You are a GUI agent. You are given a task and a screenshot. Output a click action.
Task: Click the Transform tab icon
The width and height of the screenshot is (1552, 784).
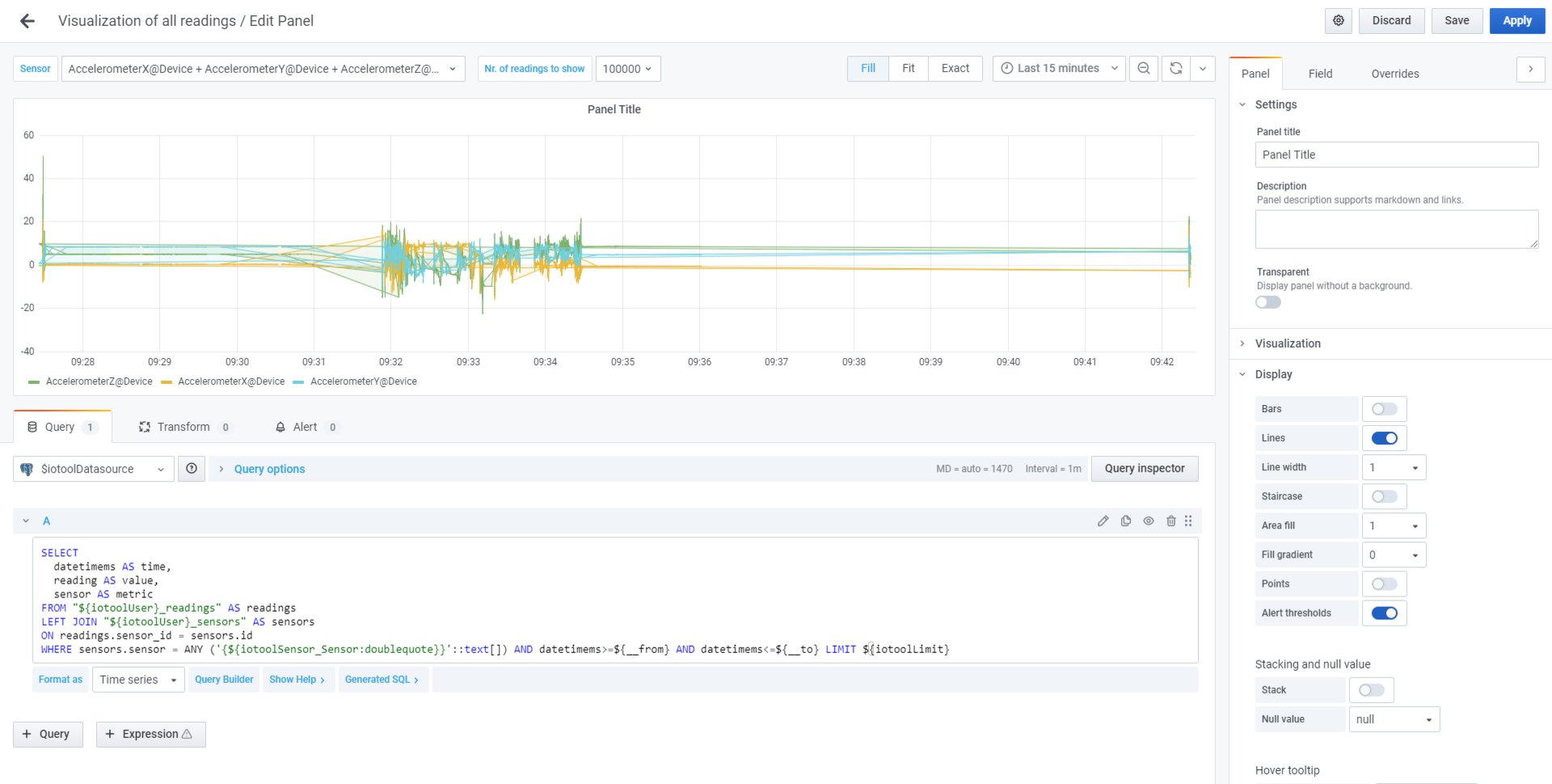145,427
